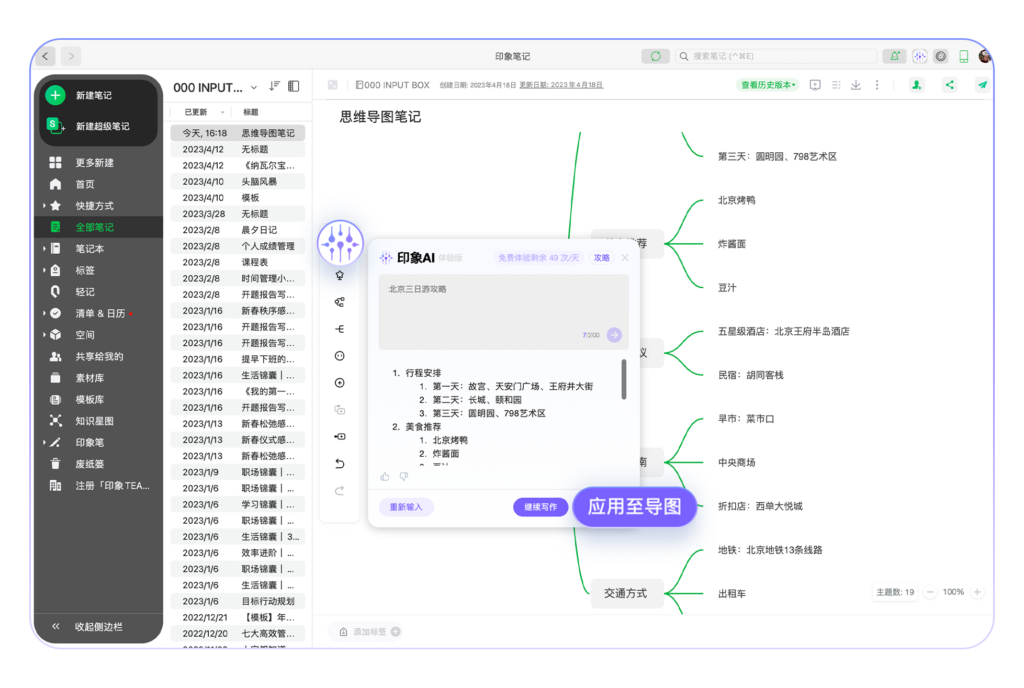
Task: Expand the 标签 tags arrow
Action: (44, 270)
